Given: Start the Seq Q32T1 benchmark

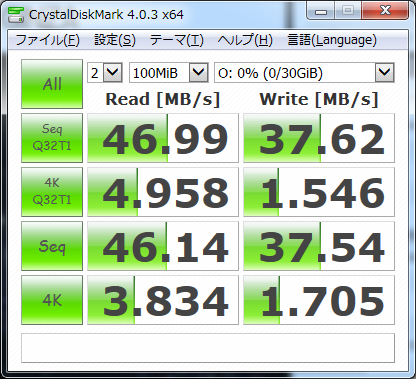Looking at the screenshot, I should pyautogui.click(x=52, y=138).
